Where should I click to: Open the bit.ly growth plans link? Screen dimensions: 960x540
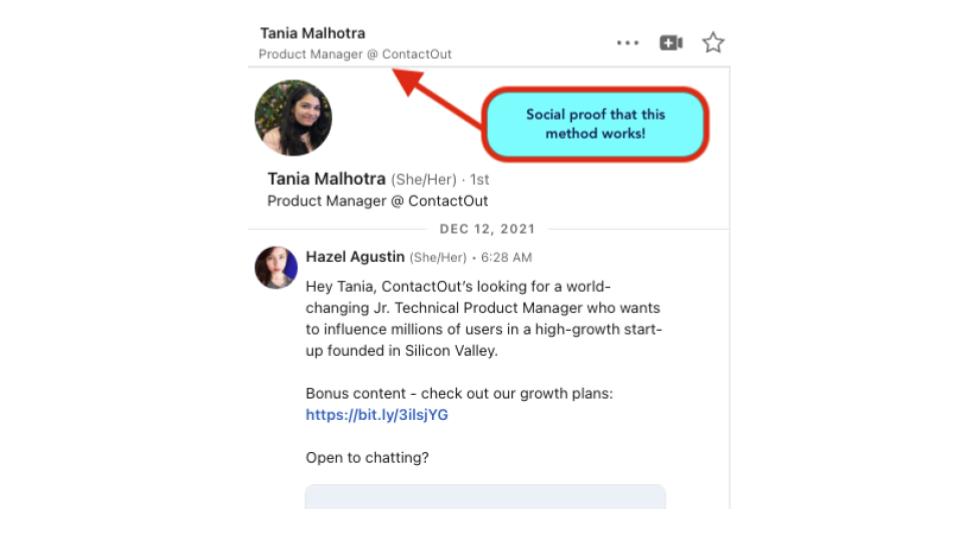click(x=377, y=415)
